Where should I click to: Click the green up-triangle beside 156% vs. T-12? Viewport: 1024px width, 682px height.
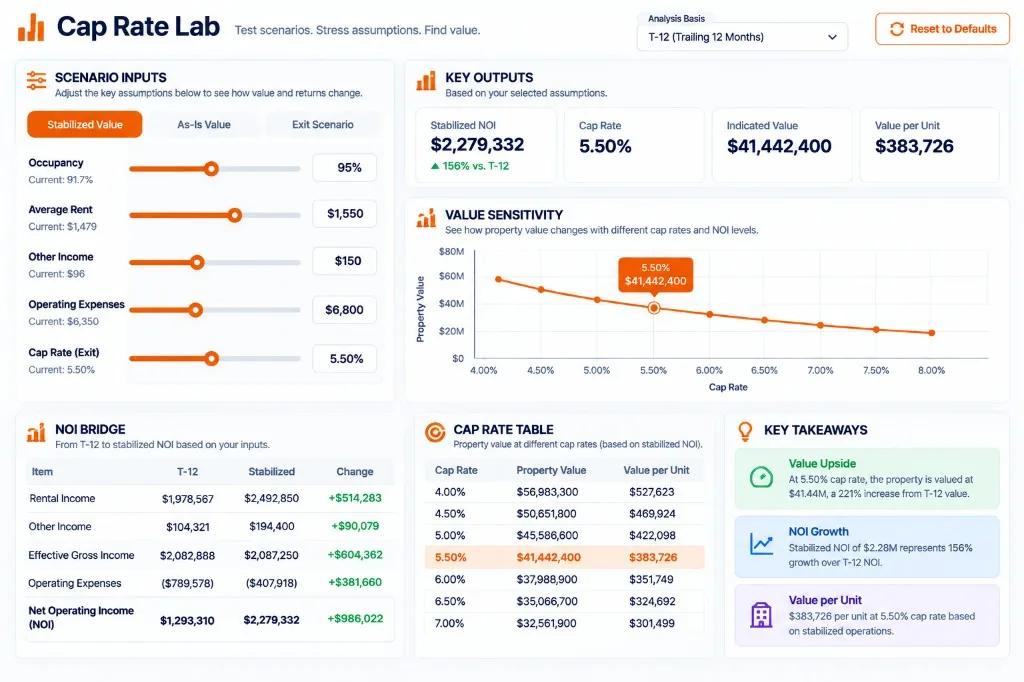click(x=435, y=166)
